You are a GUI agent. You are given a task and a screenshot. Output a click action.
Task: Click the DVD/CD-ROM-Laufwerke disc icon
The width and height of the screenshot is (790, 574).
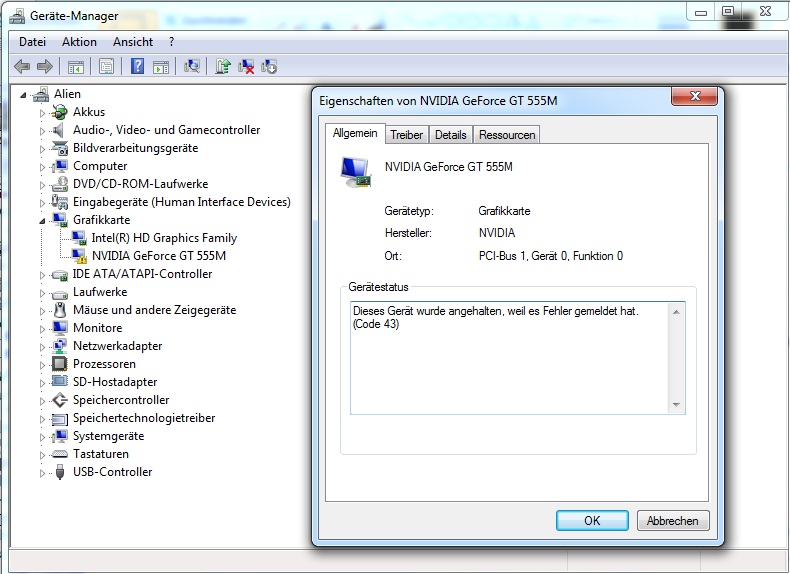click(x=59, y=184)
